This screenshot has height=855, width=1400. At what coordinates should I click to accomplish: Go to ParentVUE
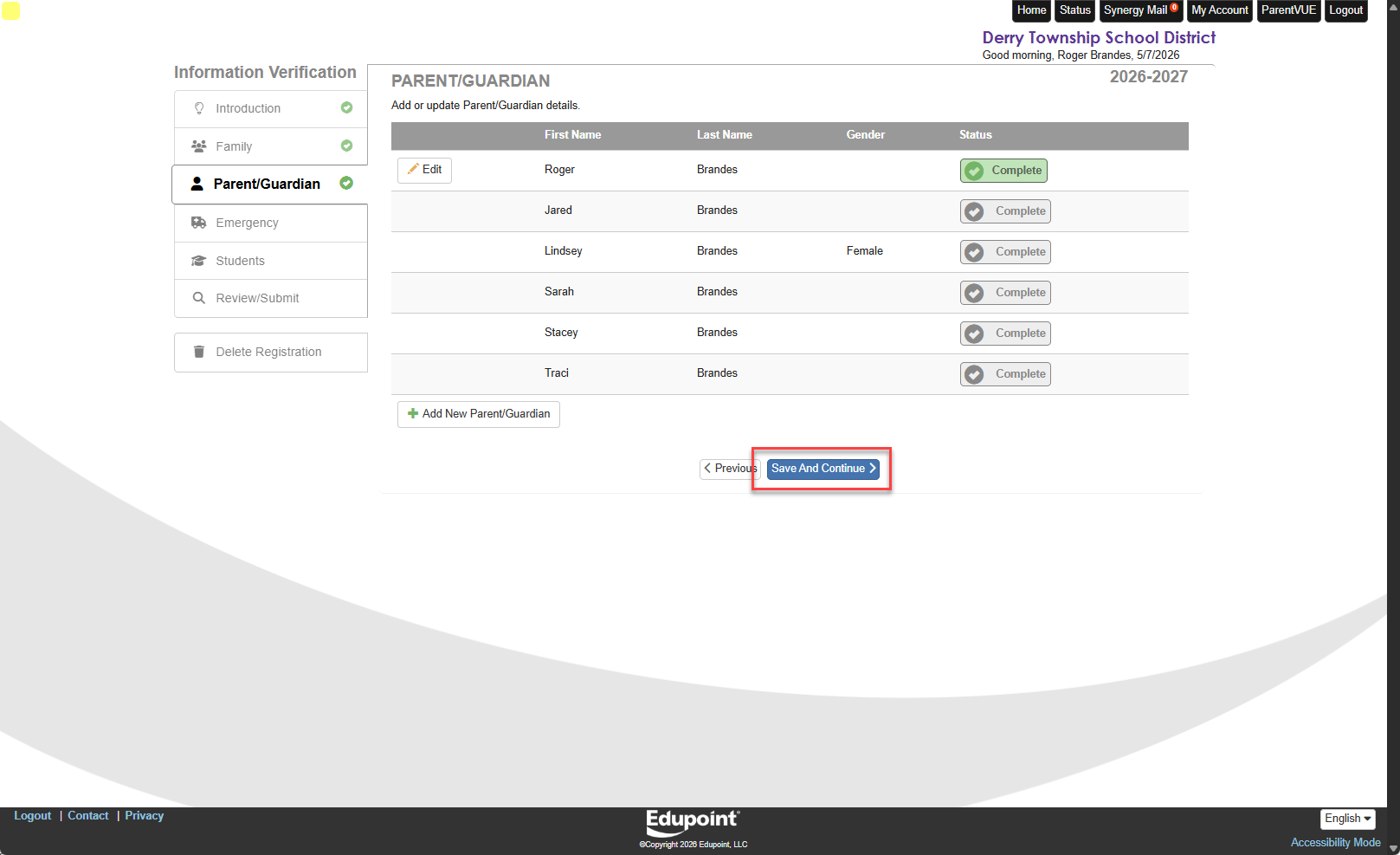click(x=1288, y=10)
